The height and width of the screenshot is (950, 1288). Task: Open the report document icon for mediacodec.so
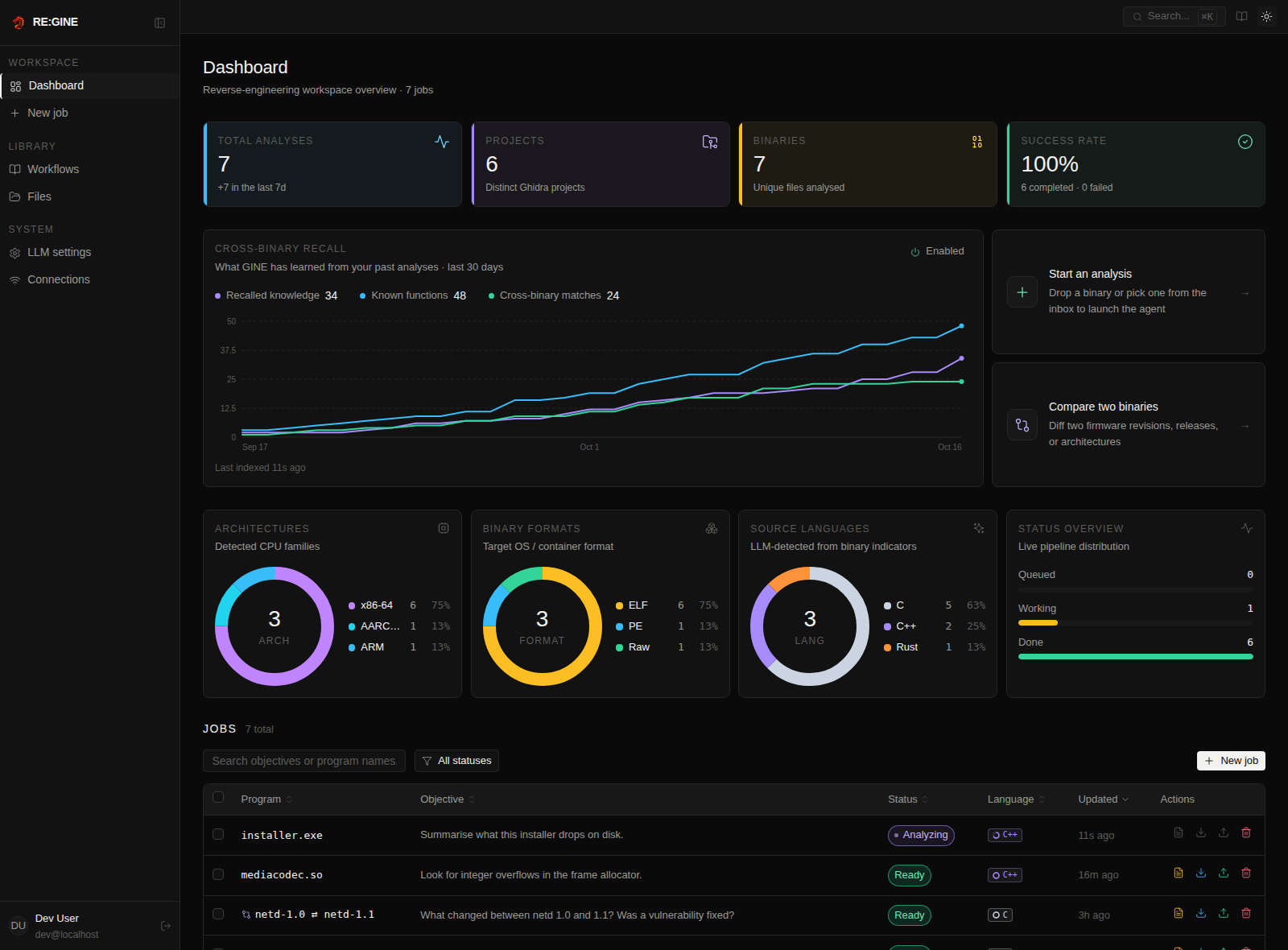click(x=1179, y=873)
